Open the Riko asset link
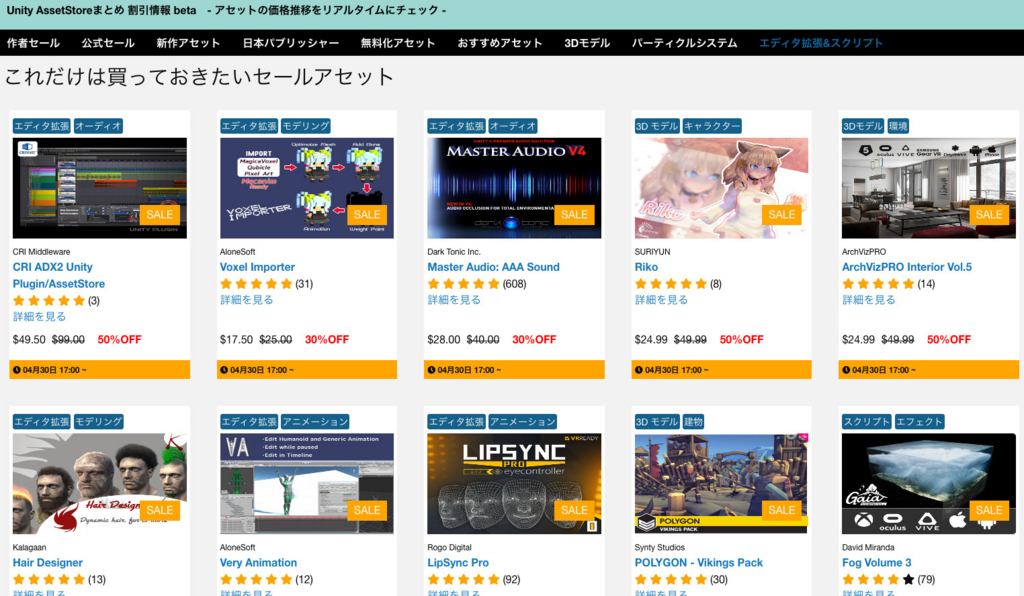The height and width of the screenshot is (596, 1024). point(646,267)
